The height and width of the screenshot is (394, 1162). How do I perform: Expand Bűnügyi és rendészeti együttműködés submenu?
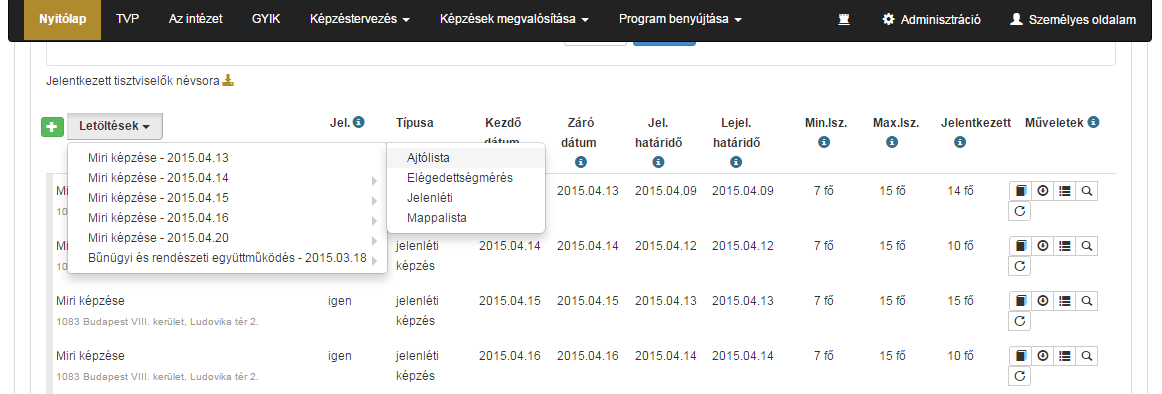point(227,258)
